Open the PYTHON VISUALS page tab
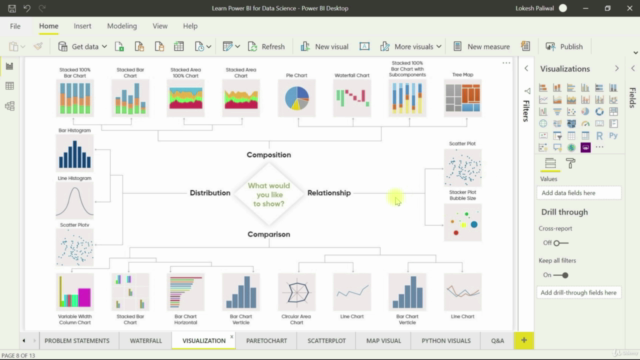This screenshot has height=360, width=640. click(446, 340)
